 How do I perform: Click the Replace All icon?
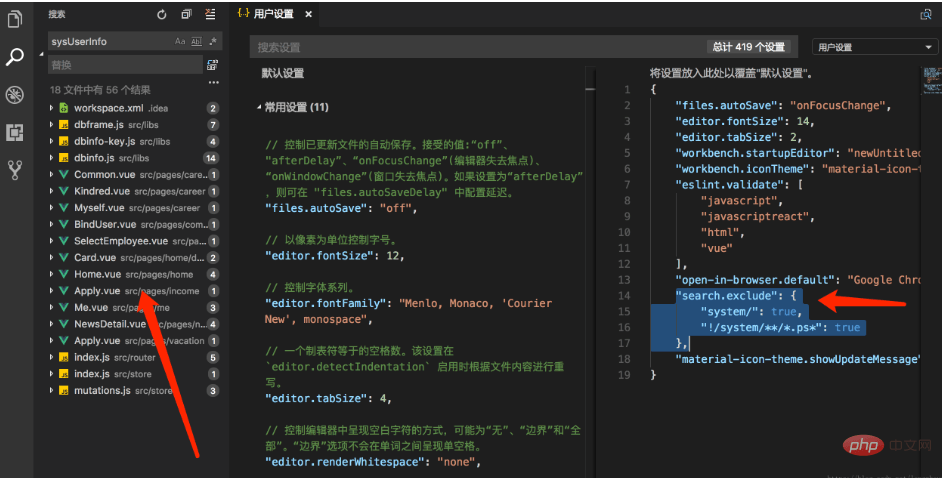(212, 65)
